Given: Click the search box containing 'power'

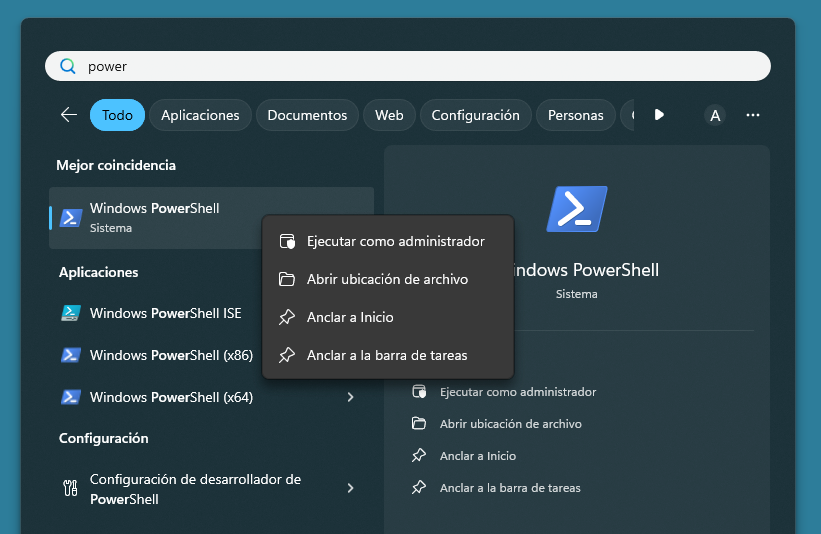Looking at the screenshot, I should coord(408,66).
